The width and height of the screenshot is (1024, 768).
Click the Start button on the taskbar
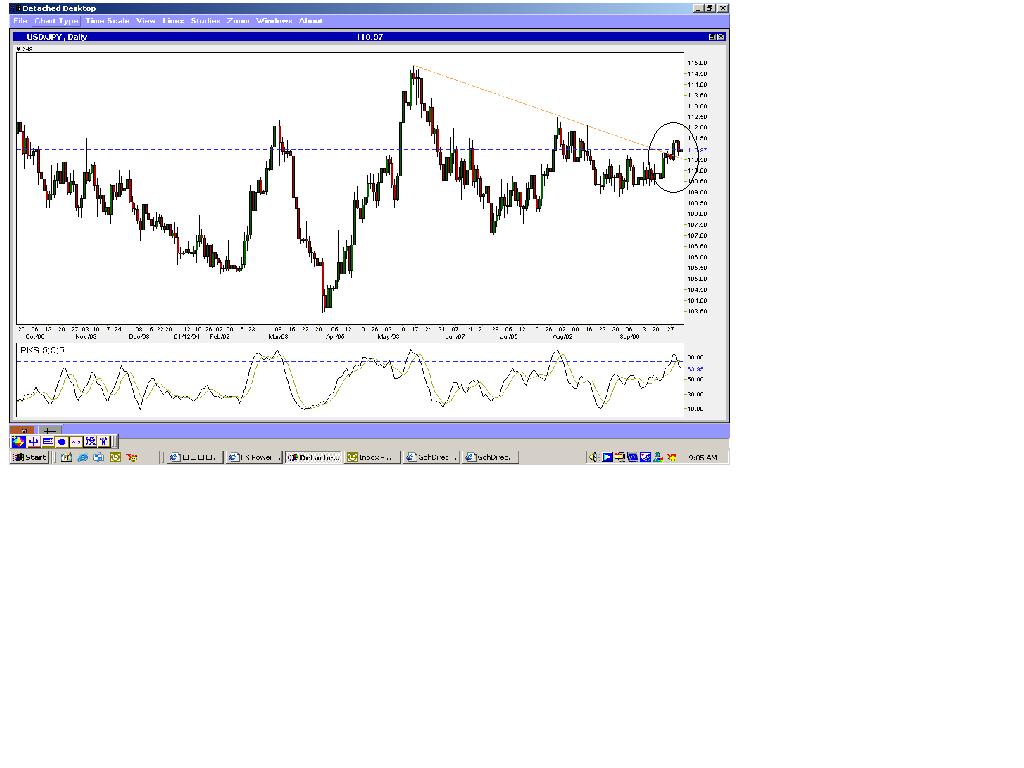(29, 457)
